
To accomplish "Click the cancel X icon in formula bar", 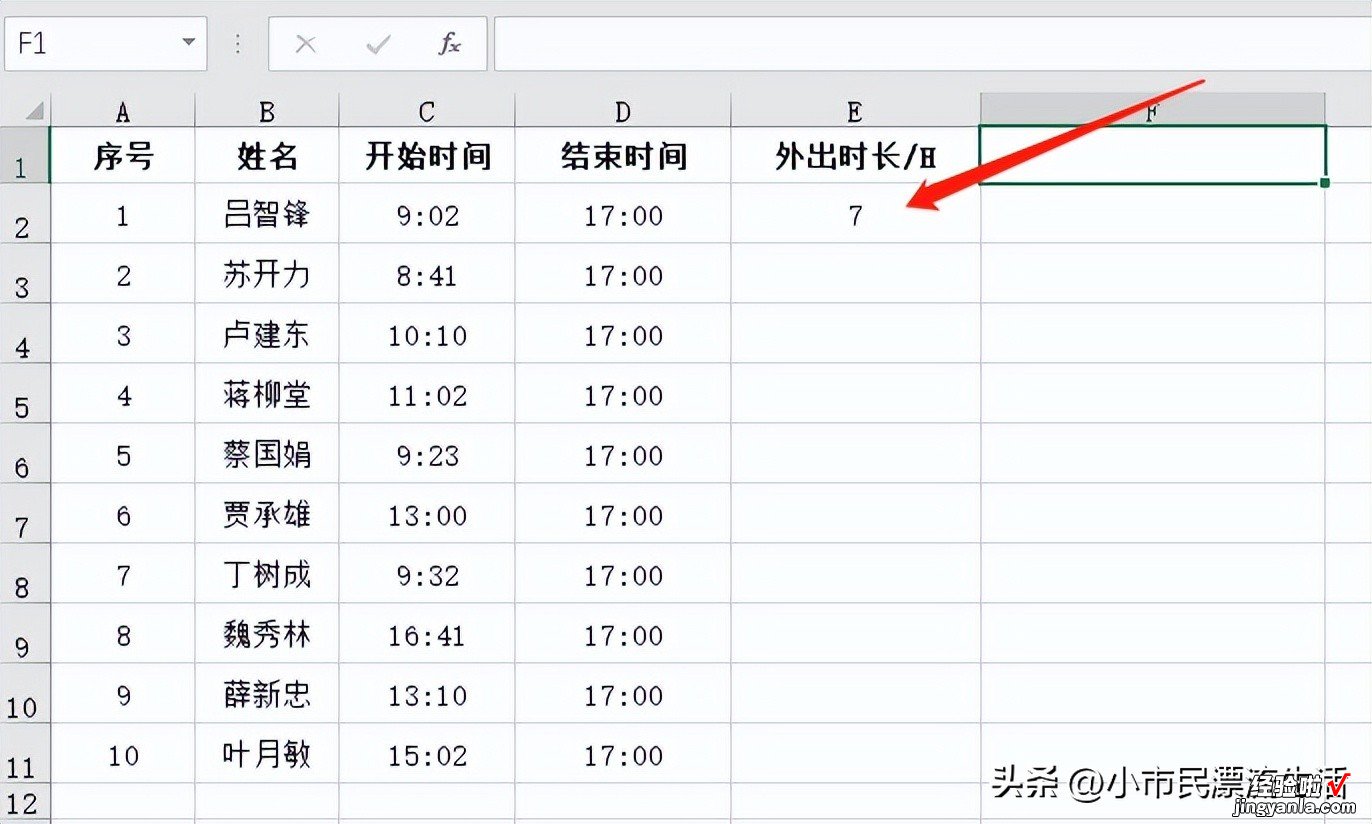I will click(x=306, y=44).
